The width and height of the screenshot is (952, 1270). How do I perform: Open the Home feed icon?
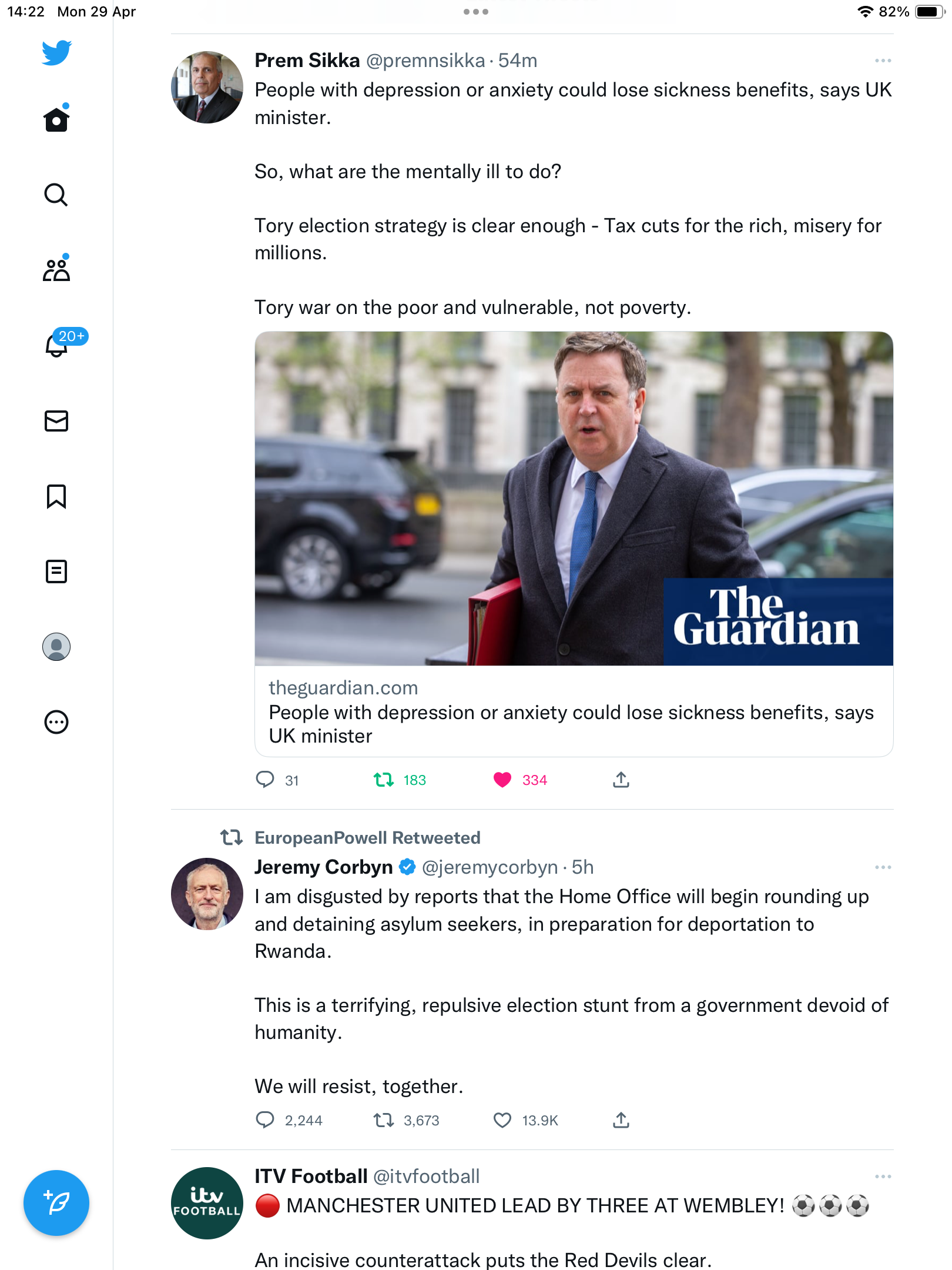point(56,119)
